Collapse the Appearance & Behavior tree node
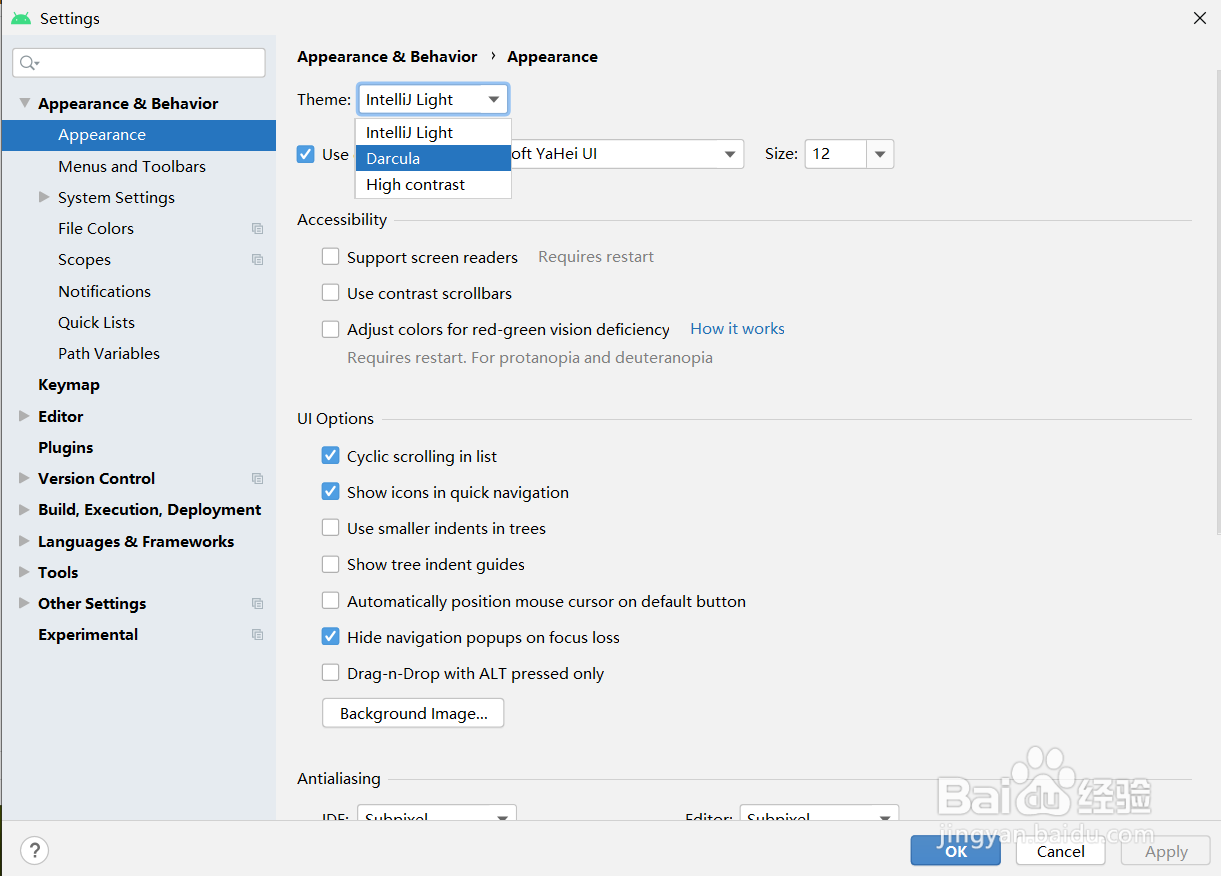This screenshot has height=876, width=1221. pos(25,103)
